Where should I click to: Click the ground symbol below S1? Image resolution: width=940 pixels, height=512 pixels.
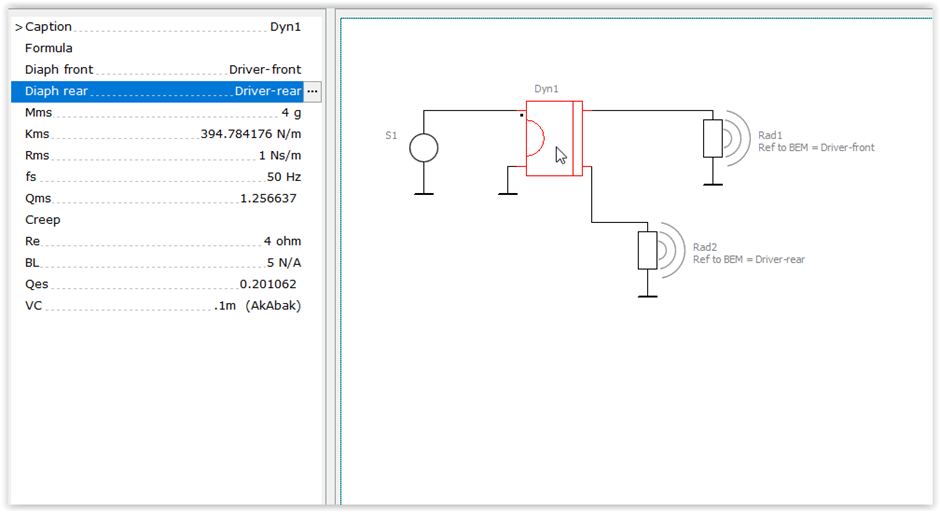point(423,191)
